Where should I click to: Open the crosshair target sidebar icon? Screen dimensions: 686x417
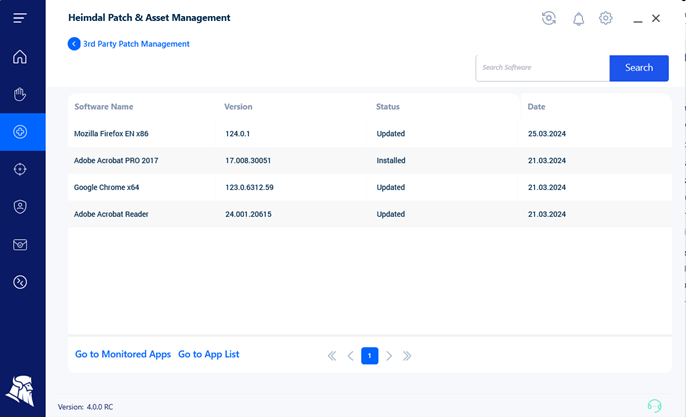tap(20, 169)
